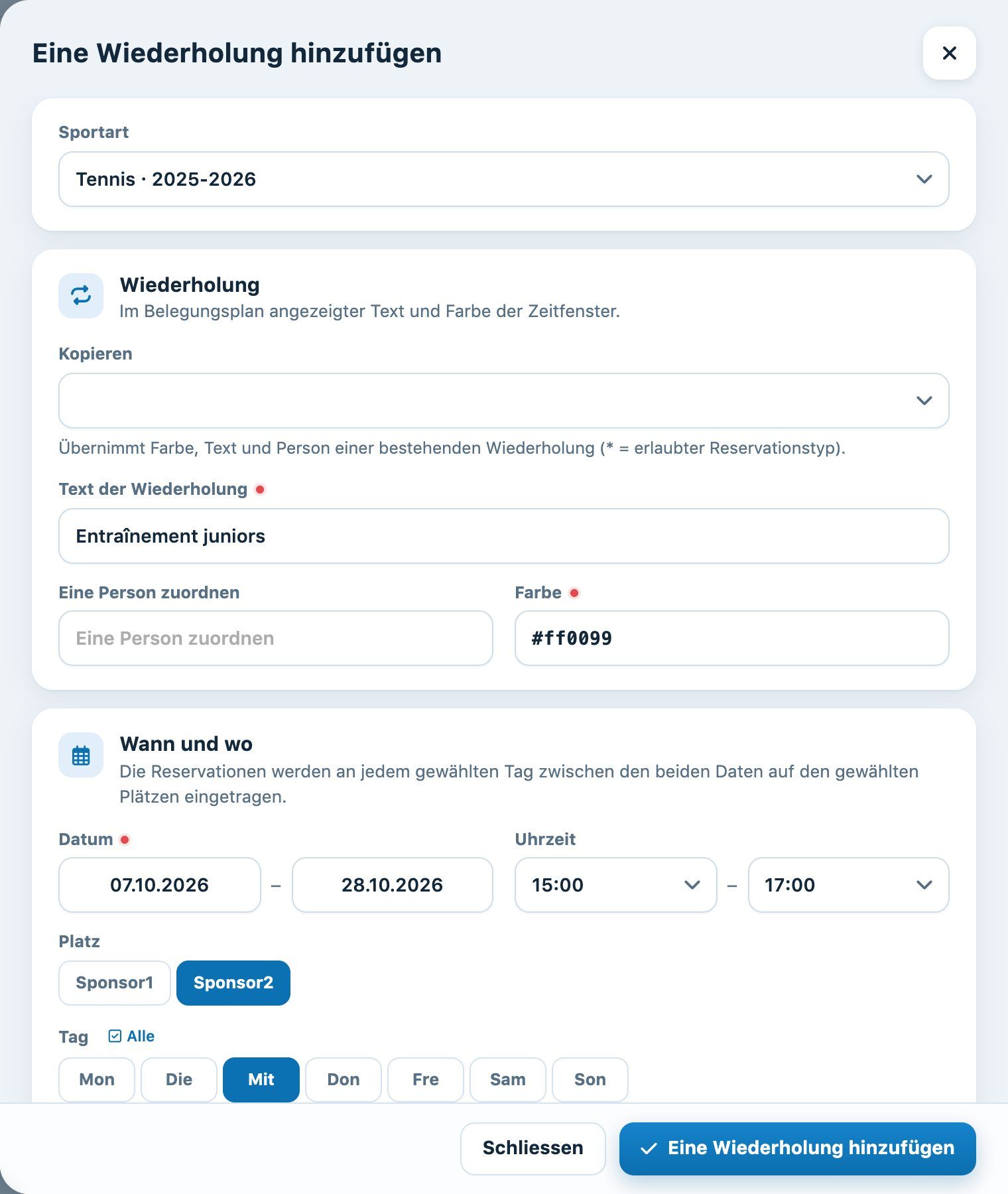
Task: Click the Sportart dropdown chevron arrow
Action: coord(924,179)
